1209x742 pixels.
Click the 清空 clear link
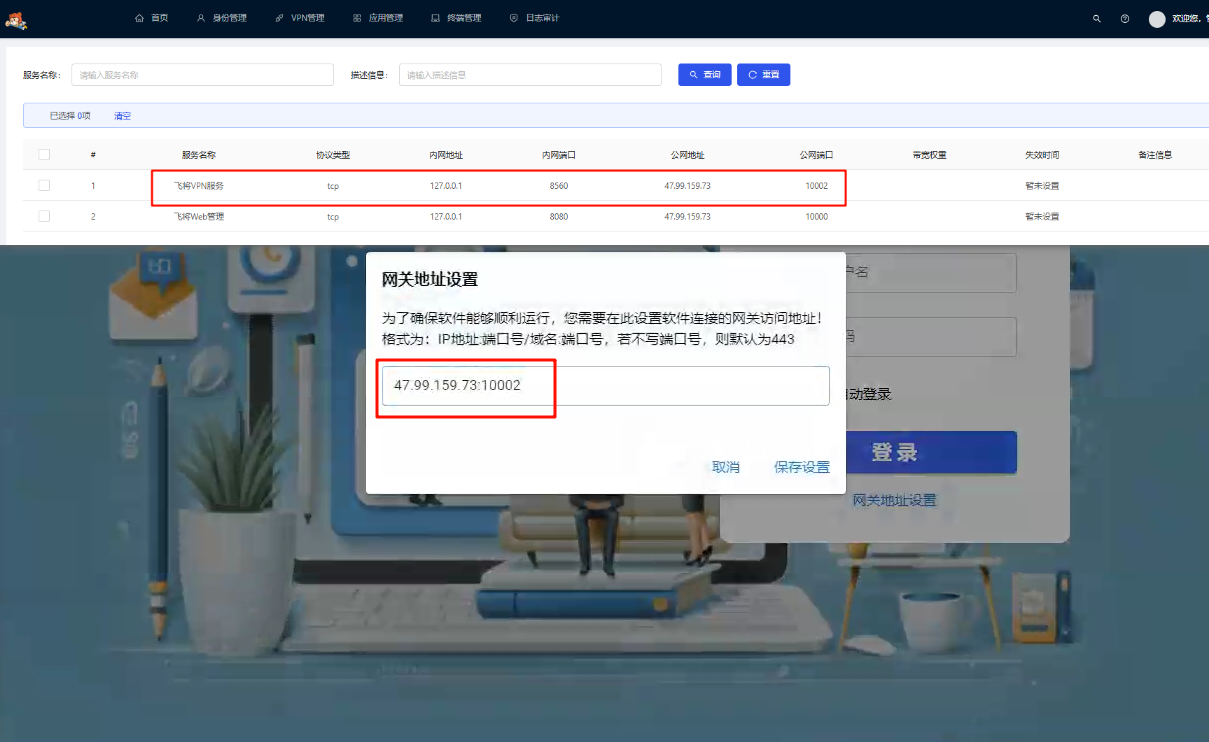coord(121,115)
